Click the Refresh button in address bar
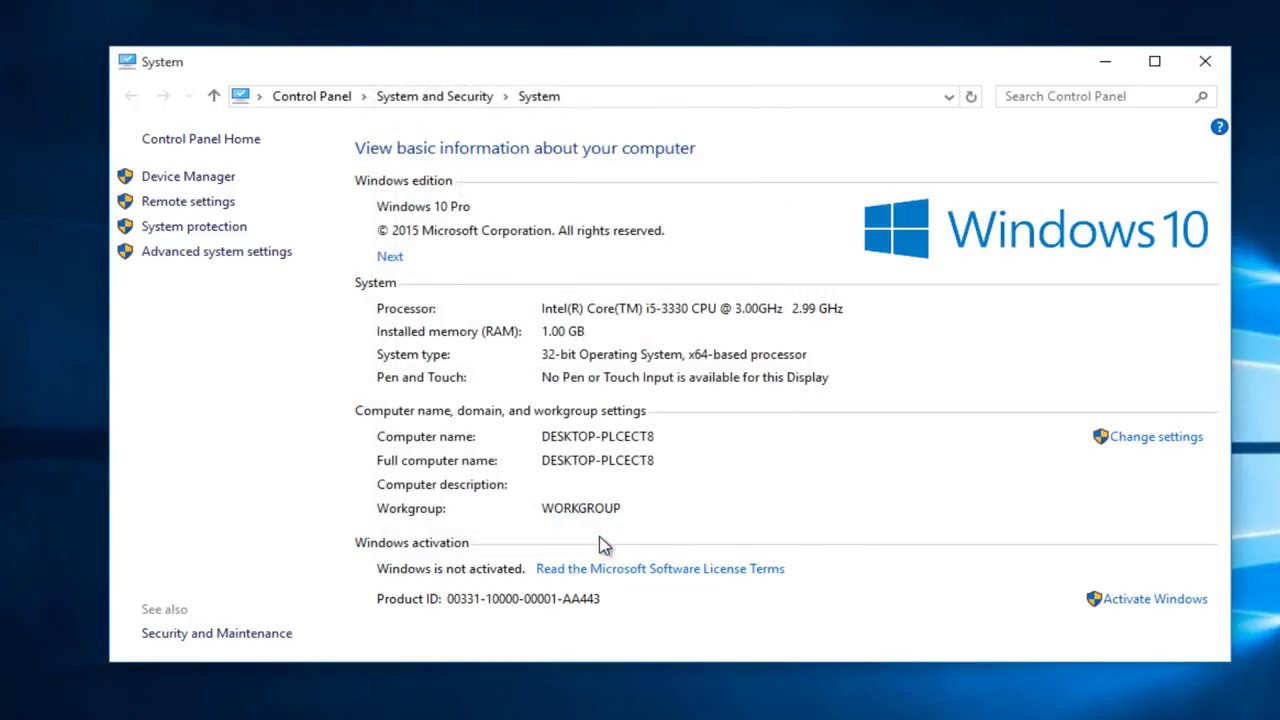Image resolution: width=1280 pixels, height=720 pixels. click(971, 97)
